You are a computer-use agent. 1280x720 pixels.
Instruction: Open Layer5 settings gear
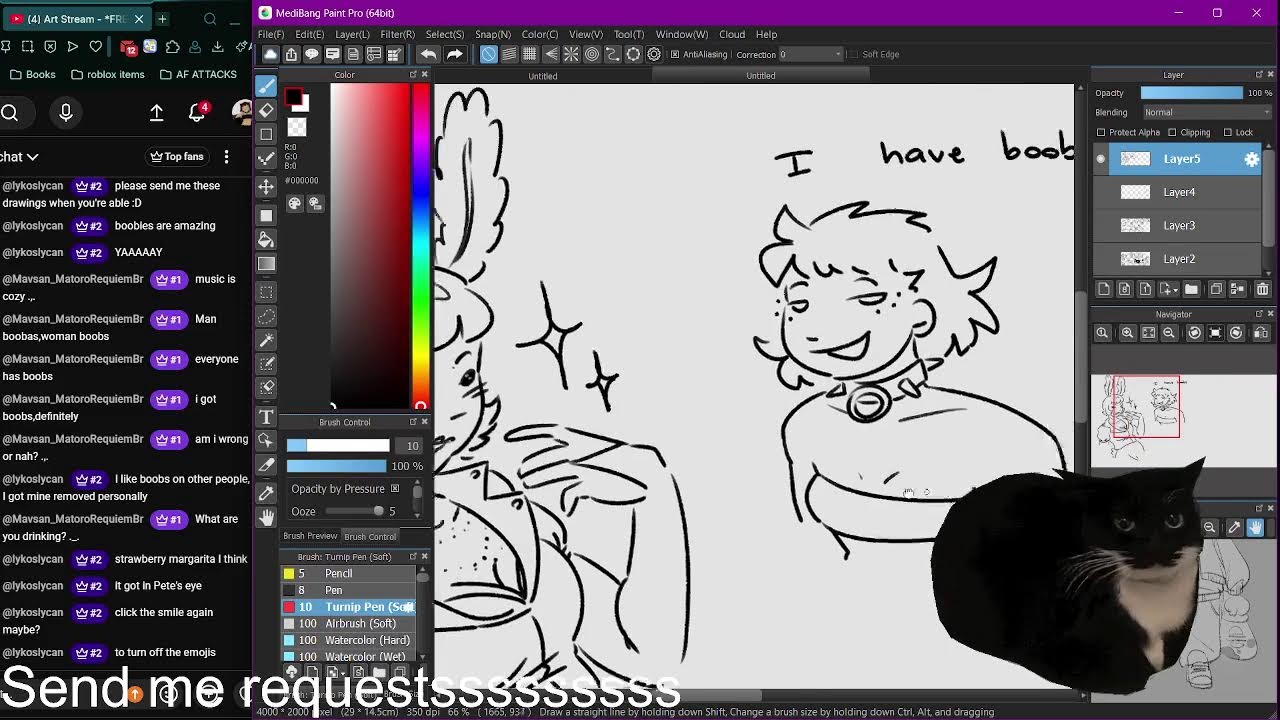pos(1251,159)
